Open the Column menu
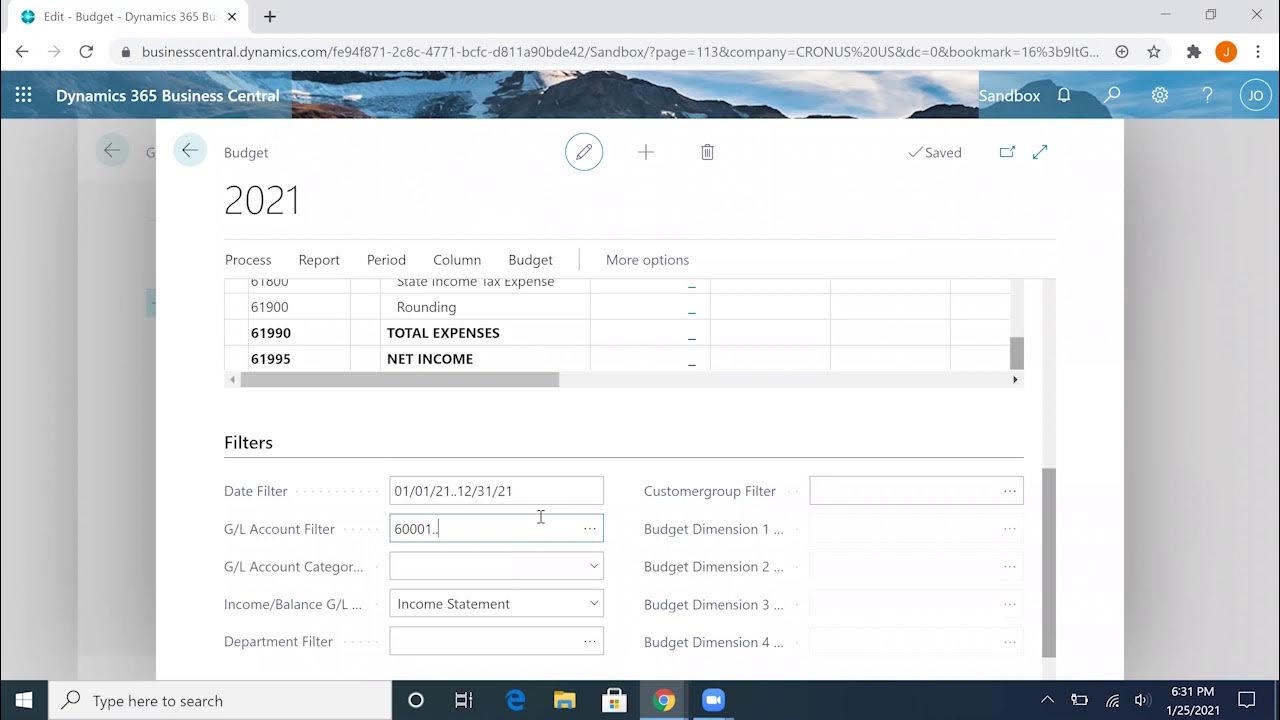Image resolution: width=1280 pixels, height=720 pixels. 457,260
